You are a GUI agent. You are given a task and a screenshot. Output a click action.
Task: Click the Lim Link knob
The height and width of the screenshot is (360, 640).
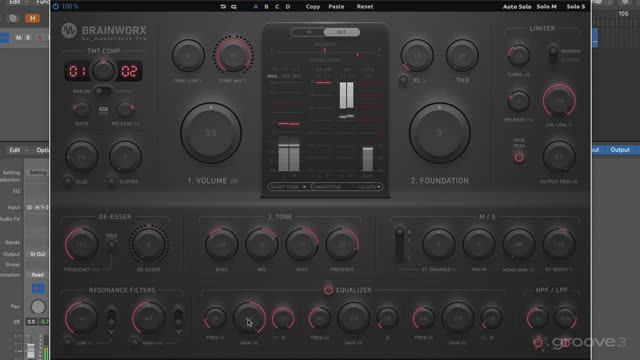pos(559,100)
